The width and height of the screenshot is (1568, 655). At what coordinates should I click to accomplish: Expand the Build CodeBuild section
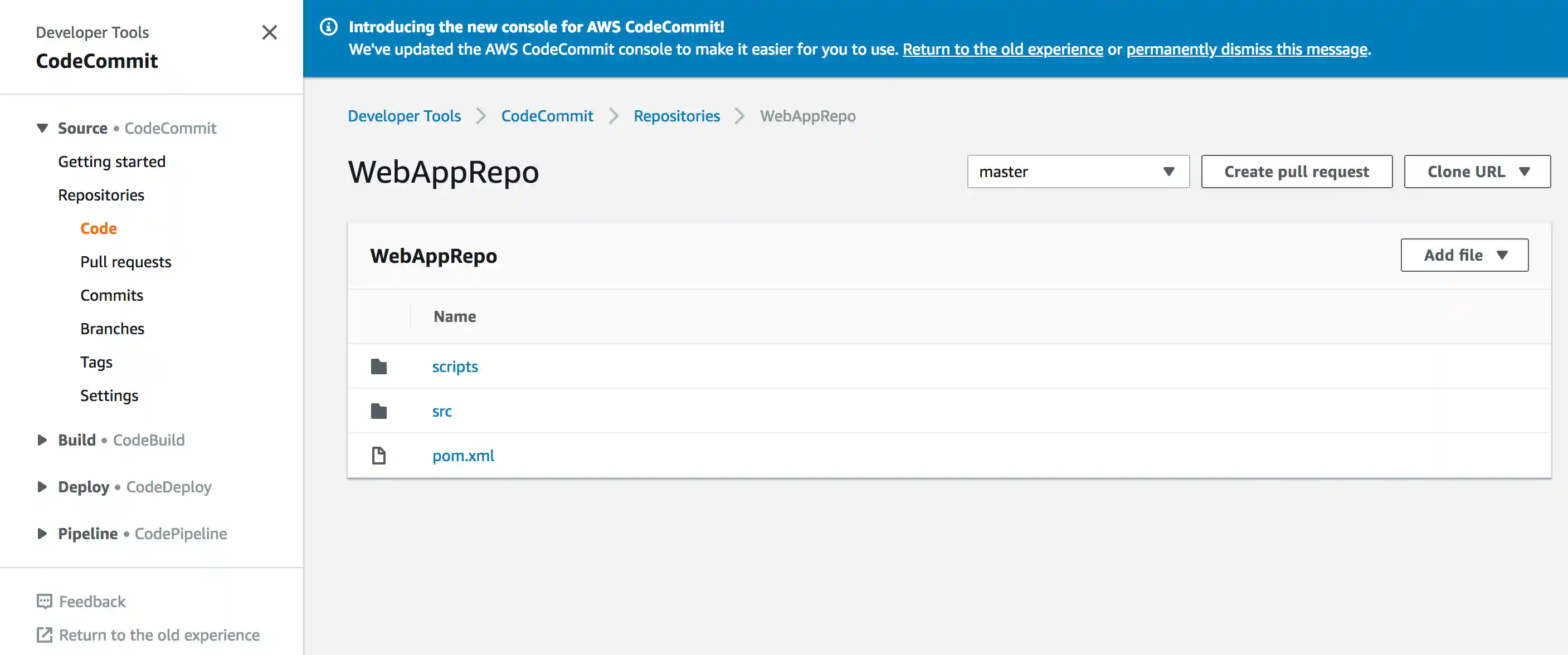click(41, 439)
